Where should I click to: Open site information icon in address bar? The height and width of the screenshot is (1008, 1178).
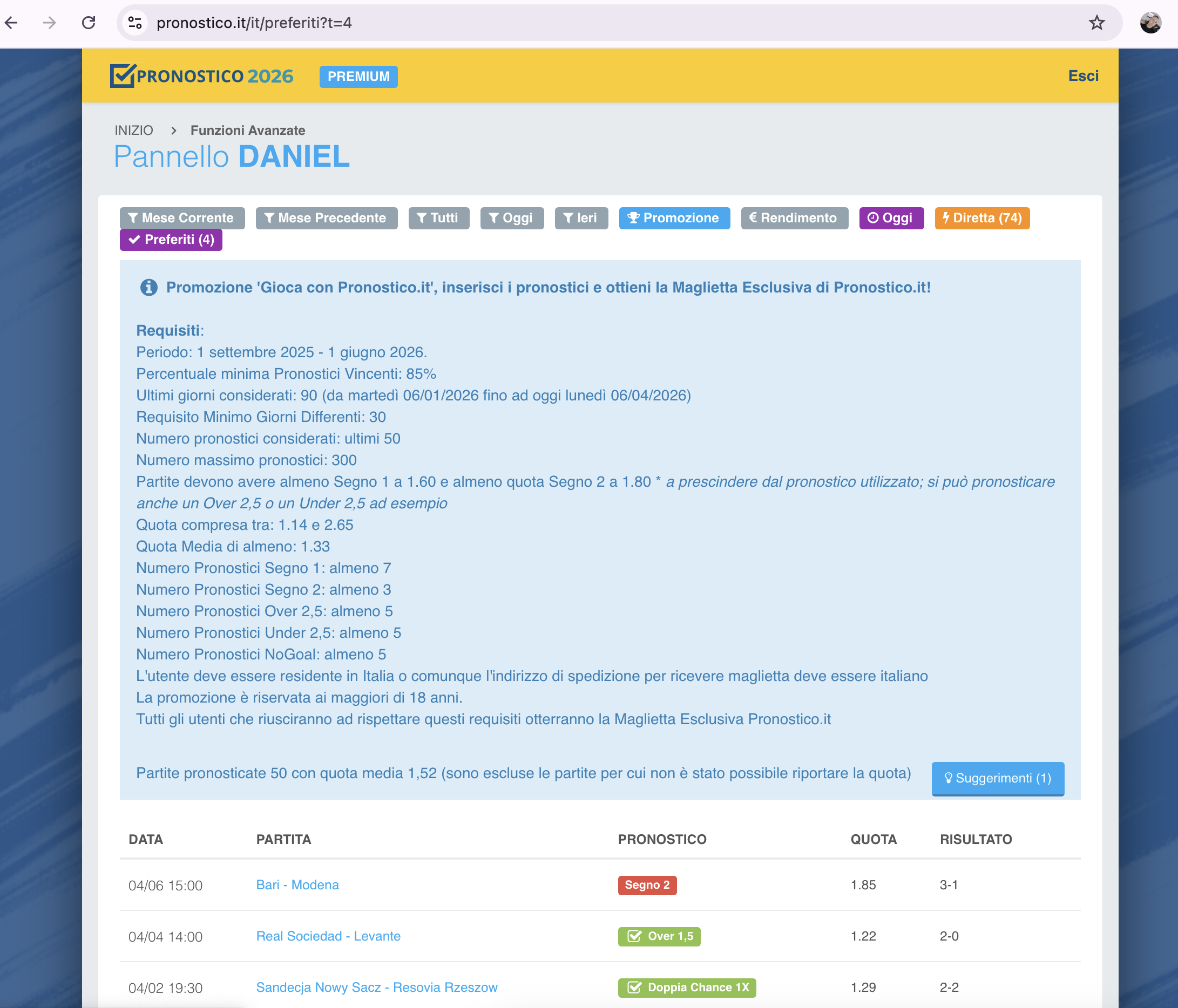(x=135, y=23)
